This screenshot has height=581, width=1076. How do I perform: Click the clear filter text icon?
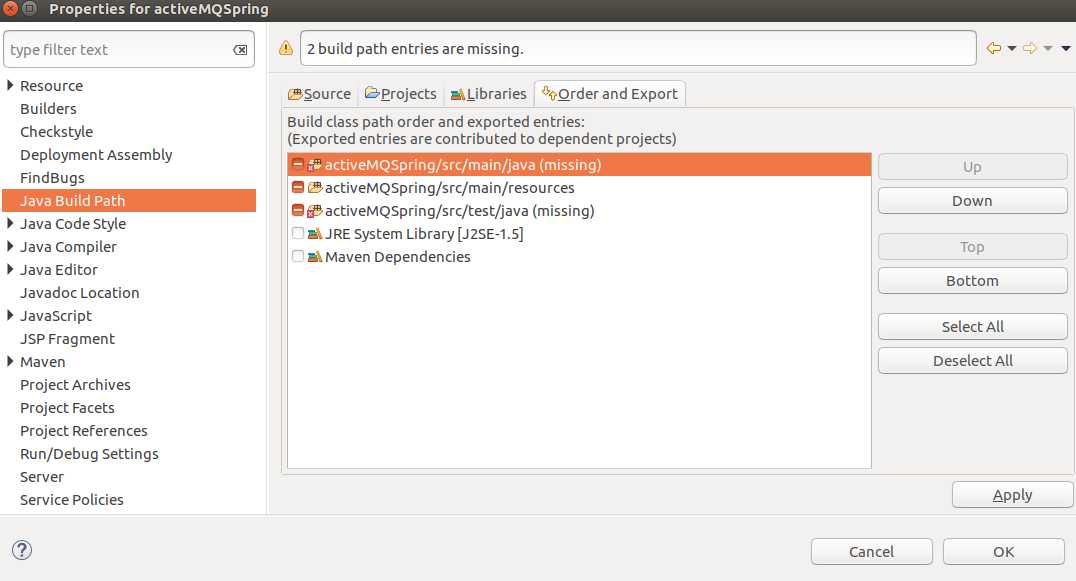click(x=240, y=49)
